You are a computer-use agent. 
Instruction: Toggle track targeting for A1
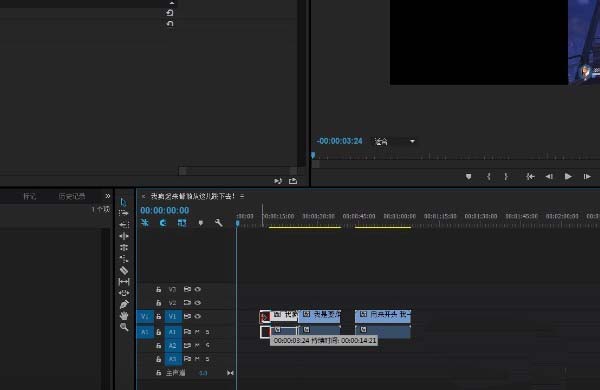[173, 332]
